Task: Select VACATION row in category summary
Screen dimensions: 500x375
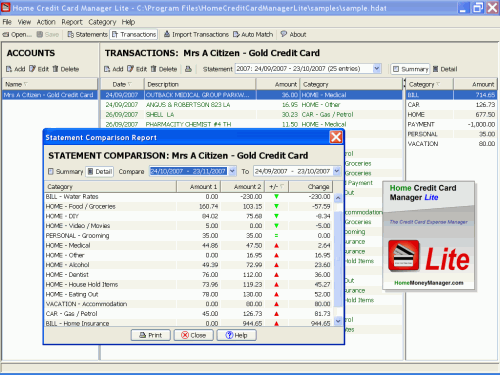Action: pos(451,144)
